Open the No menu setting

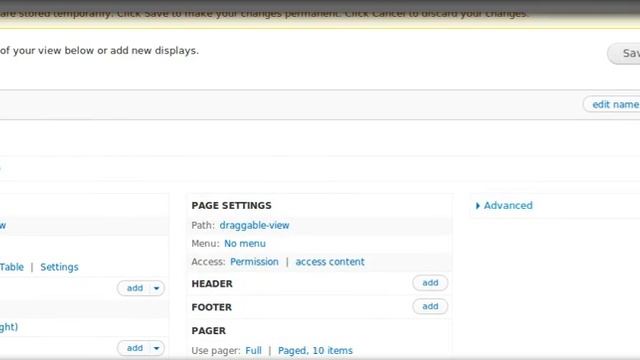[245, 244]
